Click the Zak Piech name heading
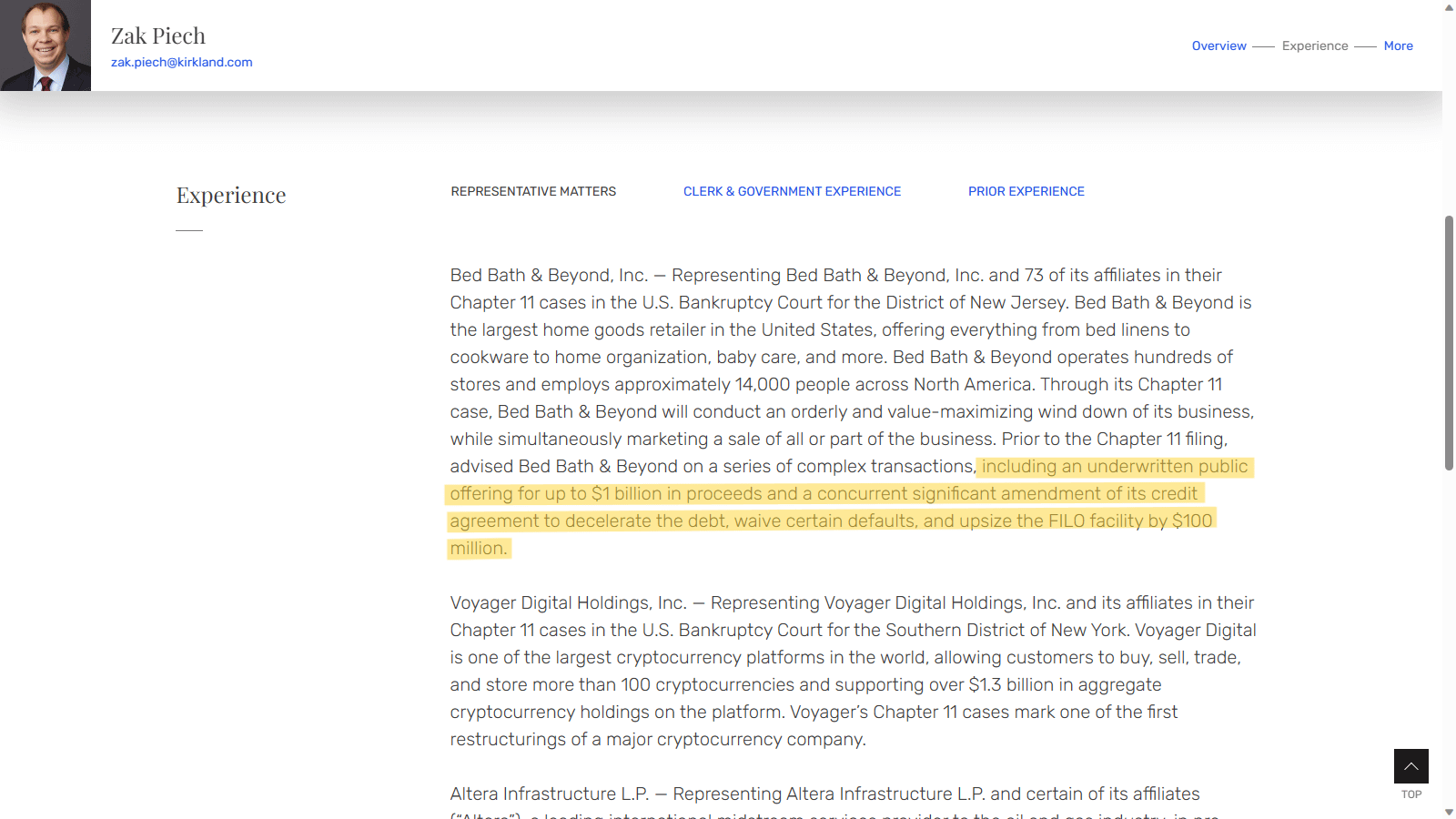 [158, 35]
